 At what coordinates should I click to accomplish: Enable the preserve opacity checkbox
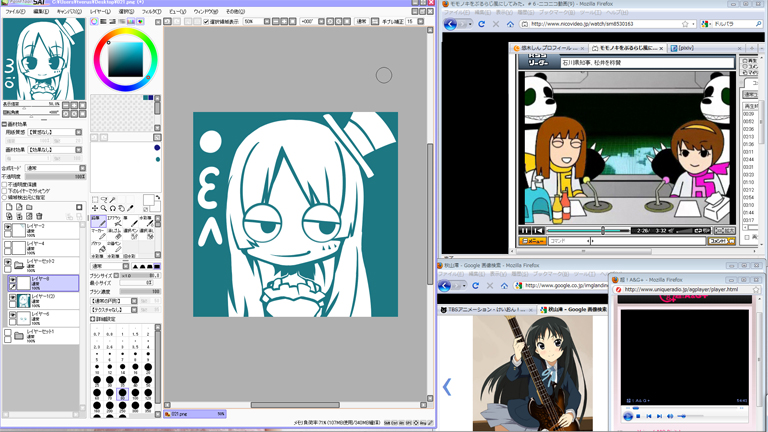click(4, 185)
